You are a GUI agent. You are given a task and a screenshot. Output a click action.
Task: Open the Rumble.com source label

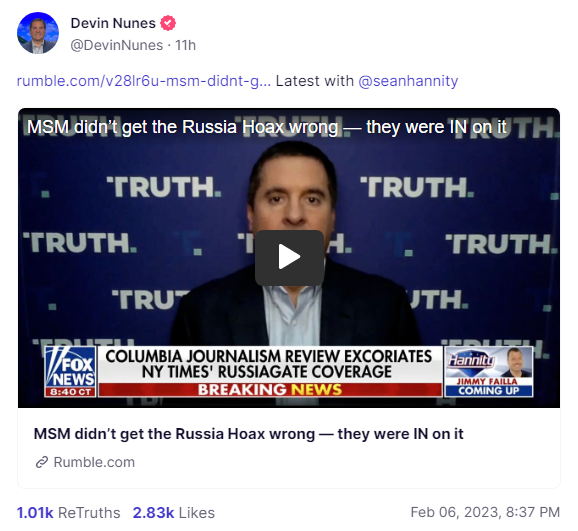pos(94,462)
